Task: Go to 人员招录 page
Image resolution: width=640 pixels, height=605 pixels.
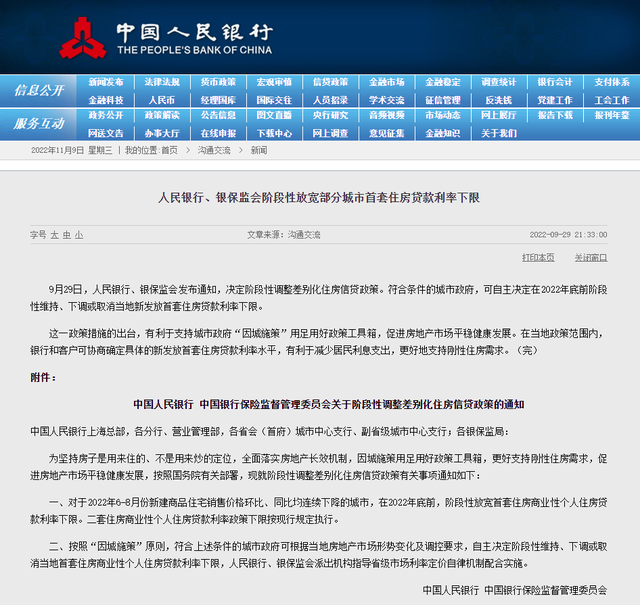Action: 331,100
